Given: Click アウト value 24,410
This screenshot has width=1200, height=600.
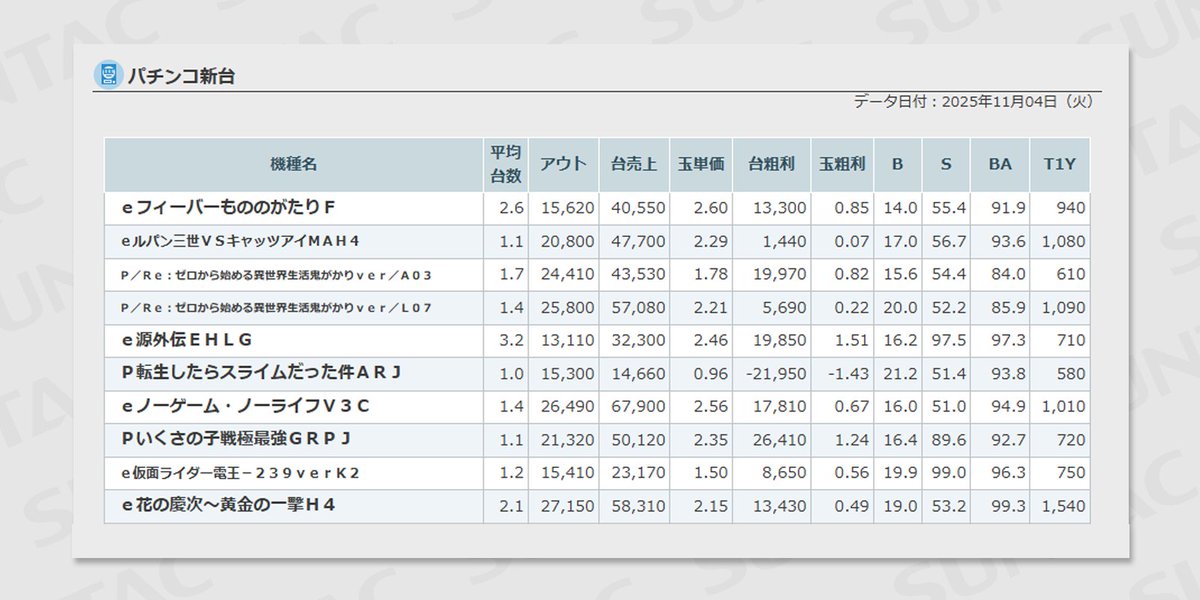Looking at the screenshot, I should (x=568, y=274).
